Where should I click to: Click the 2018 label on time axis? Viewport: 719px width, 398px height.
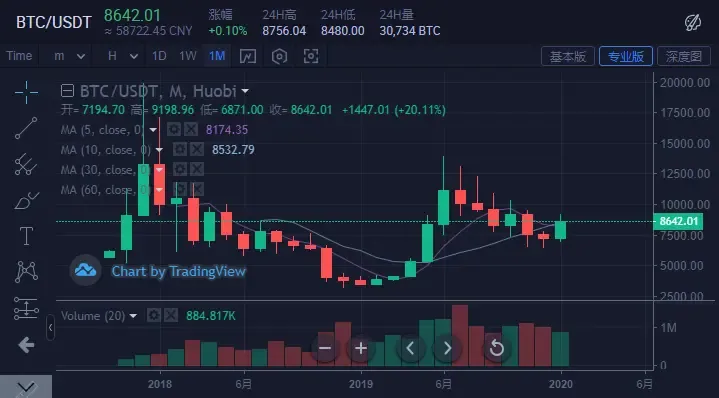160,383
